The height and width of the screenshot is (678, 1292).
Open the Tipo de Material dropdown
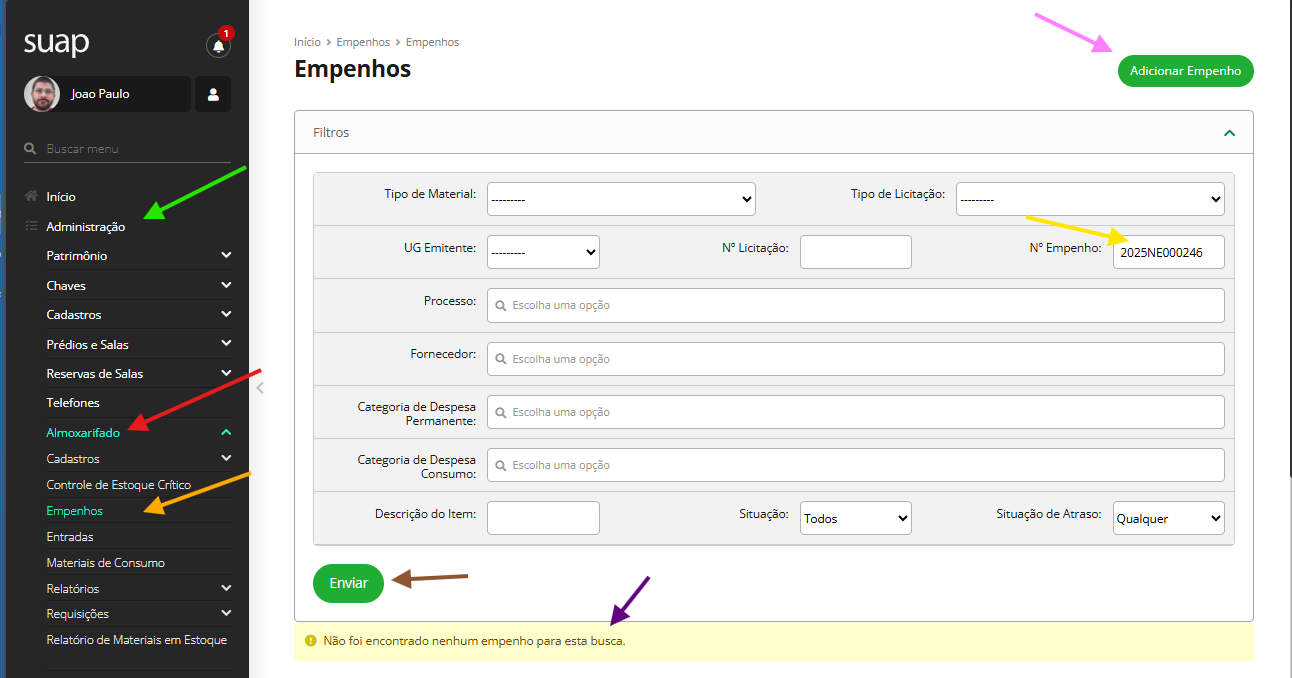[x=621, y=199]
